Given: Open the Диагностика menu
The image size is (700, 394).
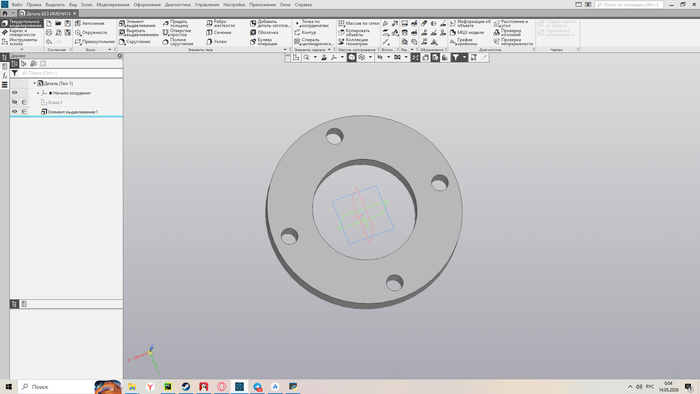Looking at the screenshot, I should [178, 4].
